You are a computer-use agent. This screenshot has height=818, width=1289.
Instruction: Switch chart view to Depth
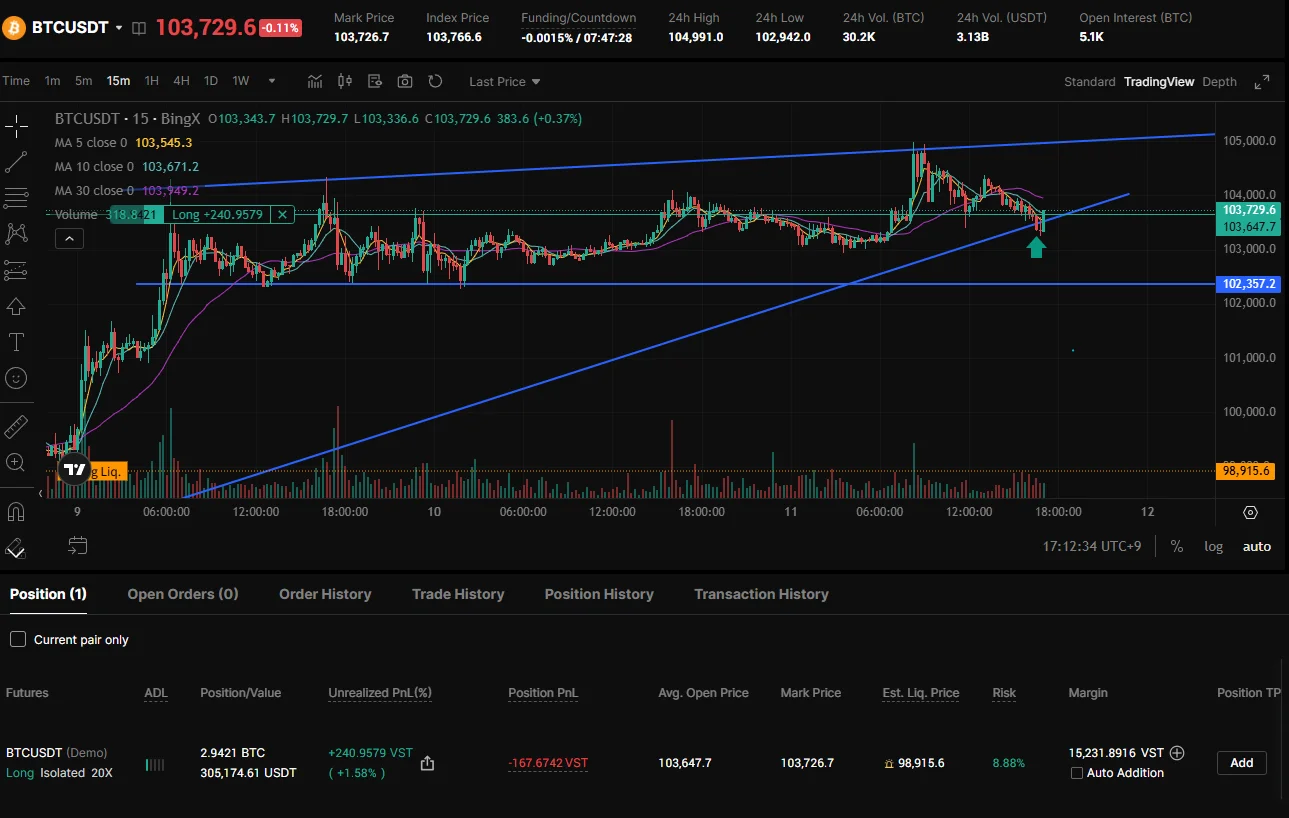tap(1219, 82)
